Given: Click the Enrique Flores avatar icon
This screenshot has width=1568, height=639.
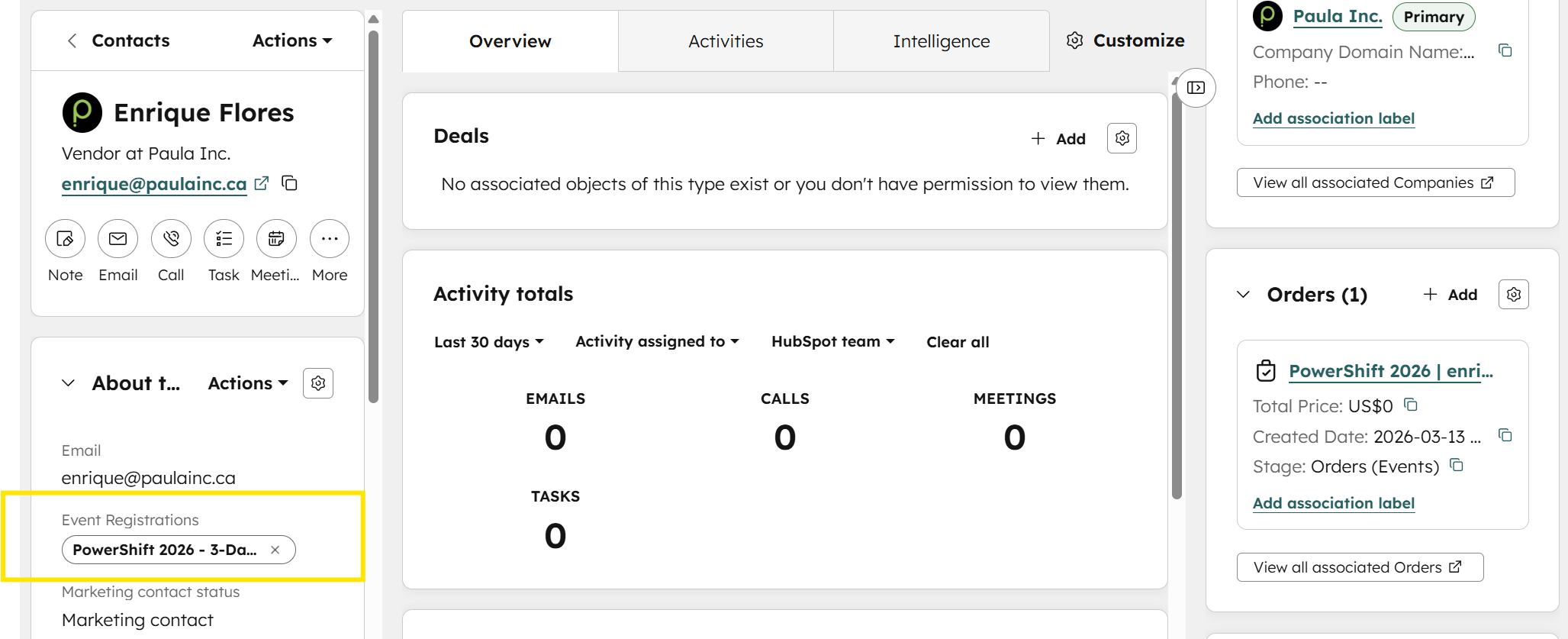Looking at the screenshot, I should click(82, 112).
